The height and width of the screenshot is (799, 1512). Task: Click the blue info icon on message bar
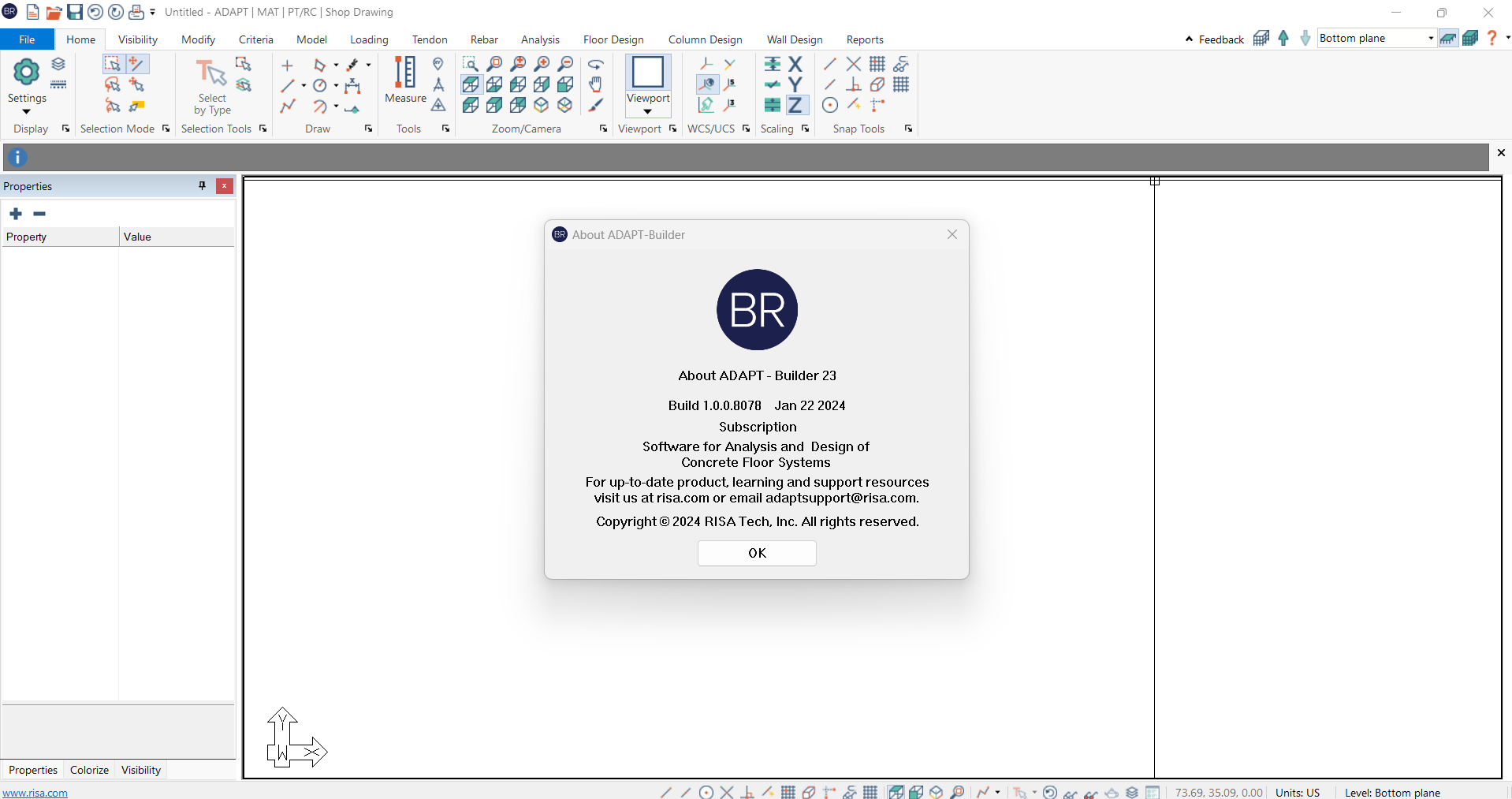coord(17,157)
